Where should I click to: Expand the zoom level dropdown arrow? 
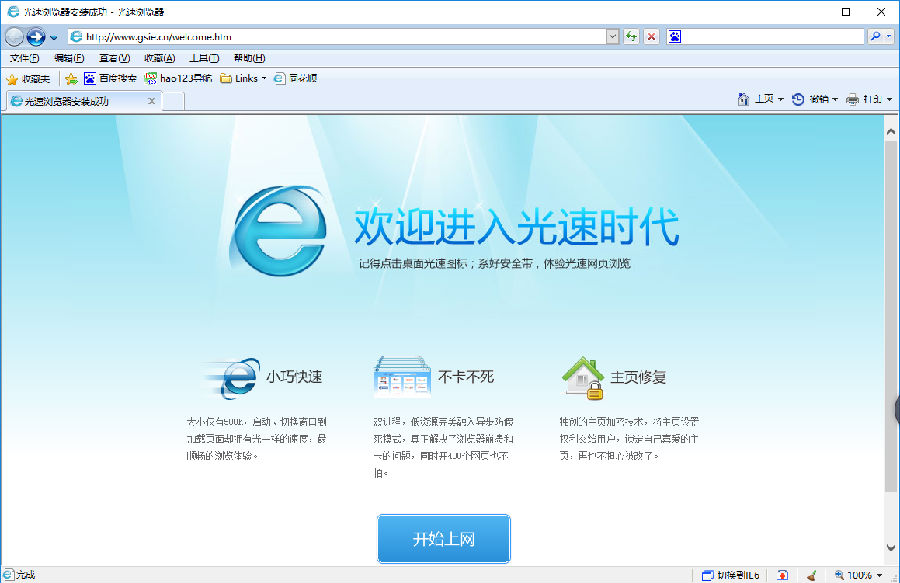[879, 575]
